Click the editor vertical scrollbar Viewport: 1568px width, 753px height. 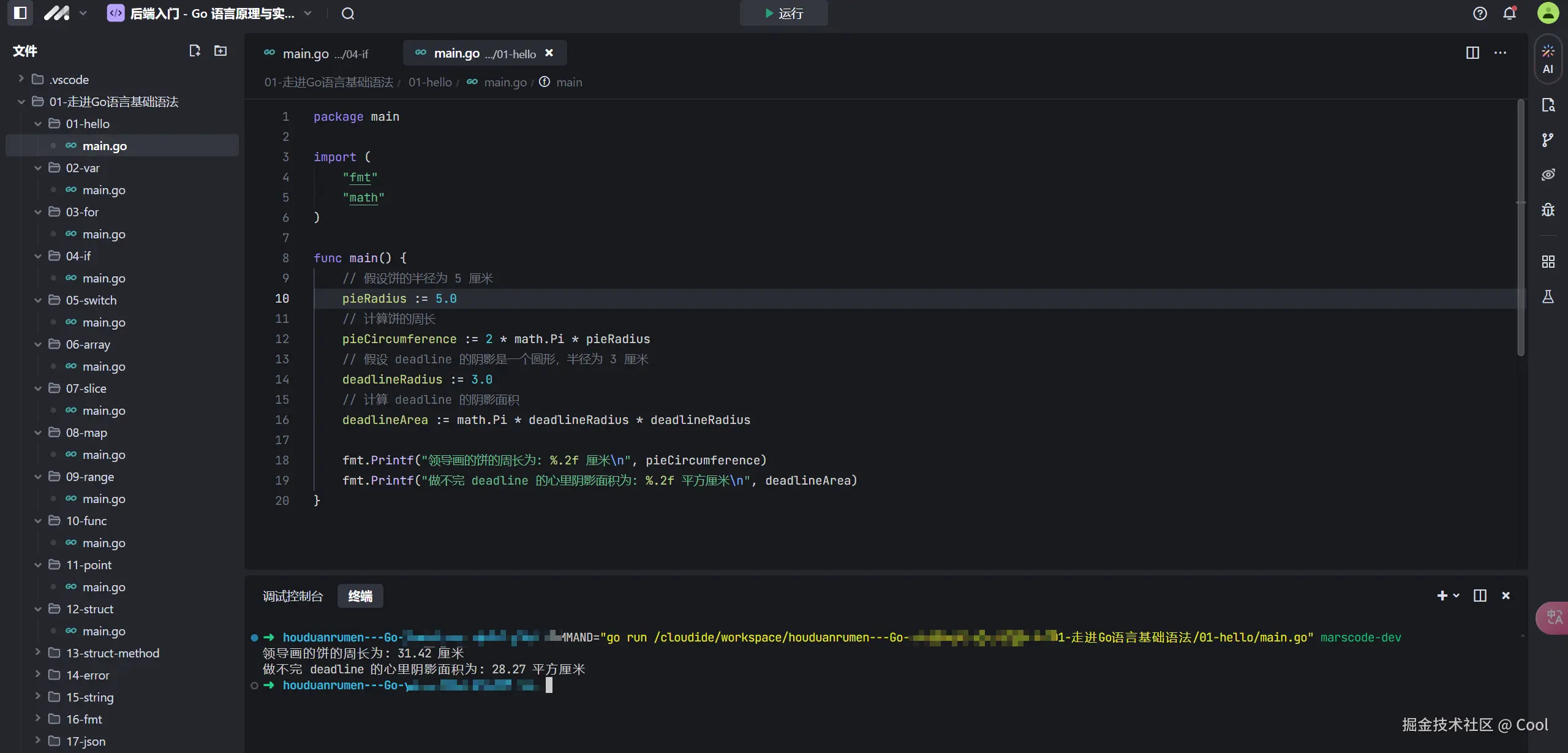point(1520,228)
